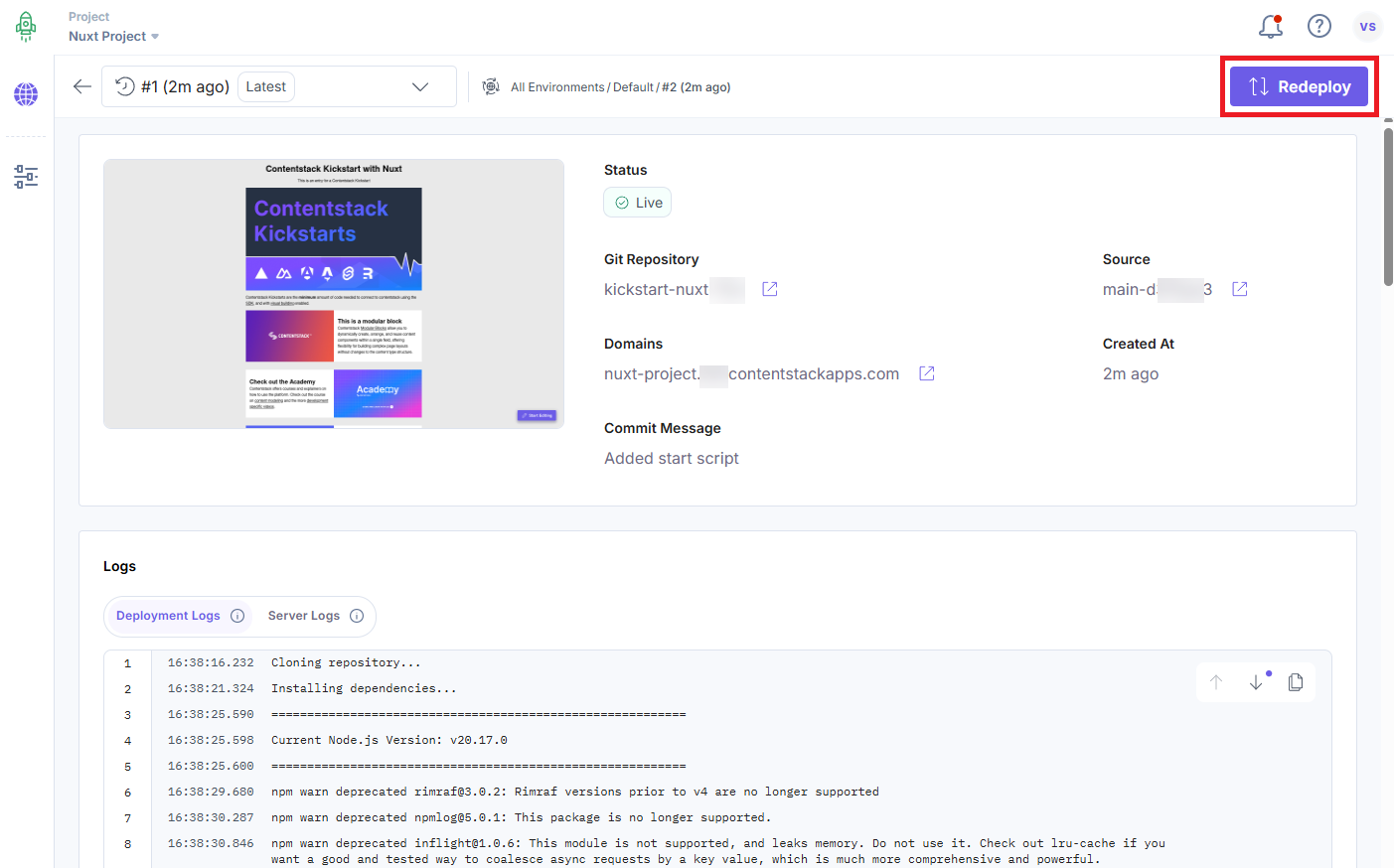Click the inflight deprecated warning log line

click(x=718, y=851)
